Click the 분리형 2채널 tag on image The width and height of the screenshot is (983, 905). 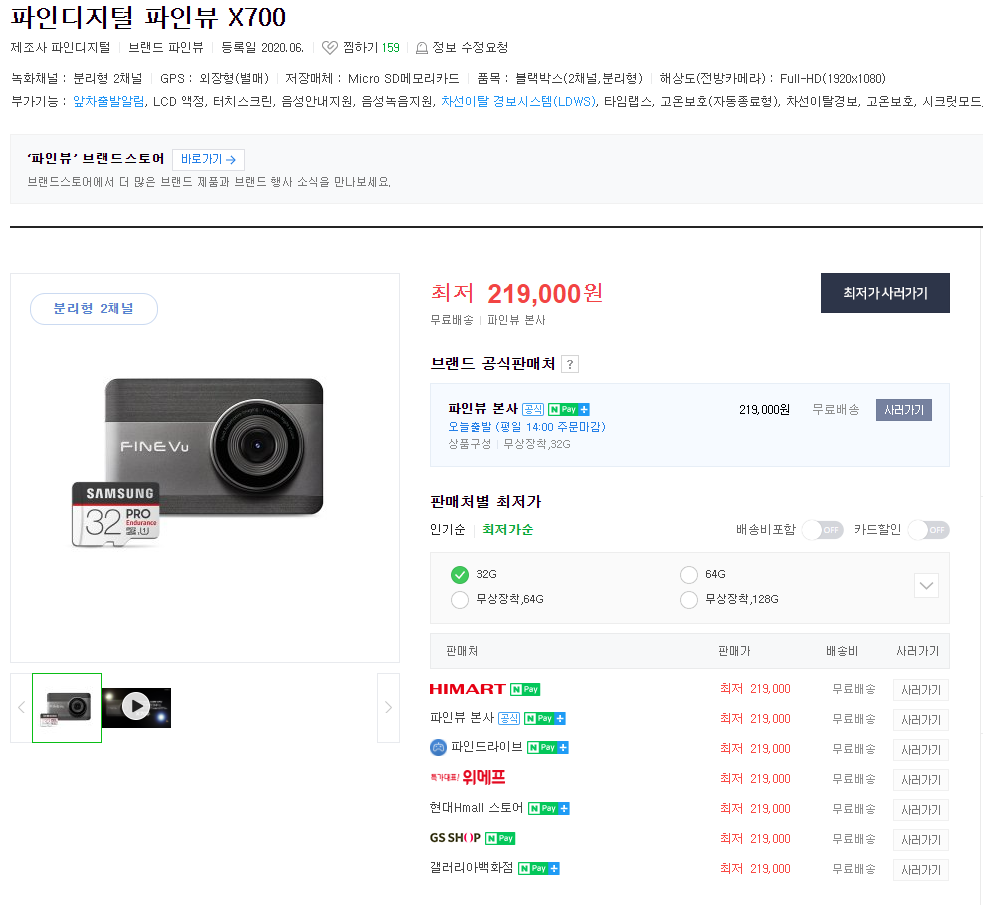(93, 309)
